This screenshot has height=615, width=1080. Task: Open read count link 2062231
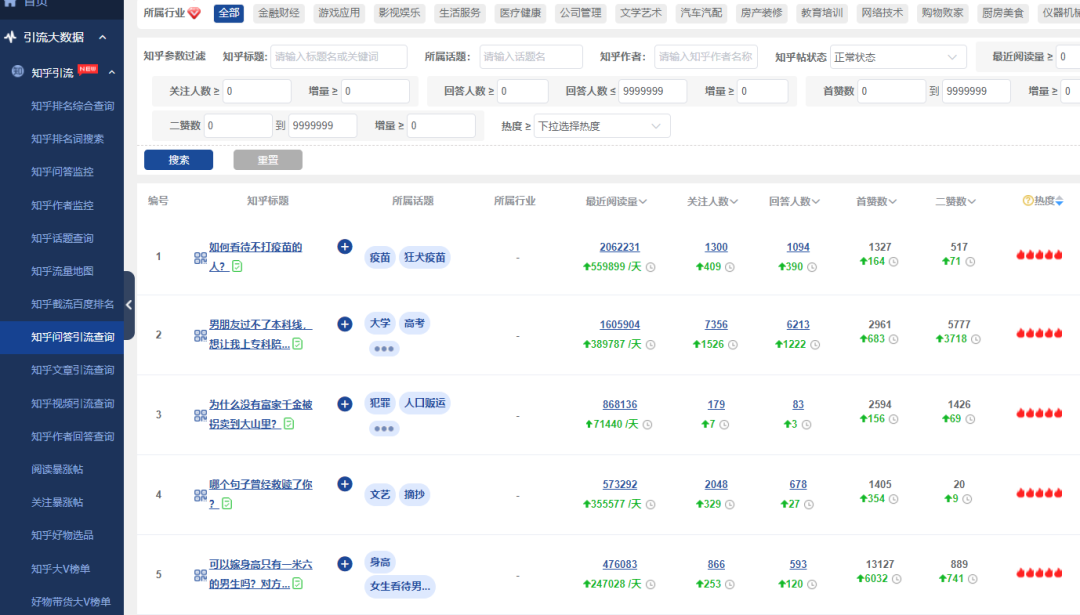click(620, 247)
